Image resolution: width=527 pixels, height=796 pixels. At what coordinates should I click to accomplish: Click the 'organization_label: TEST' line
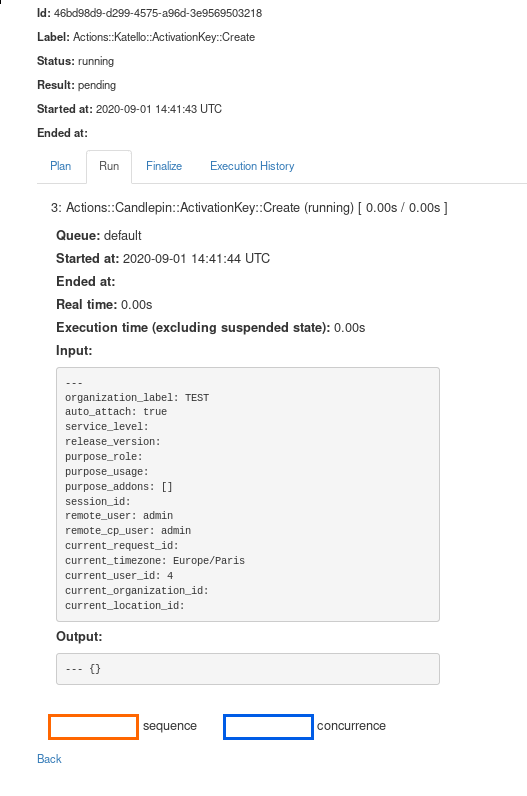coord(137,397)
